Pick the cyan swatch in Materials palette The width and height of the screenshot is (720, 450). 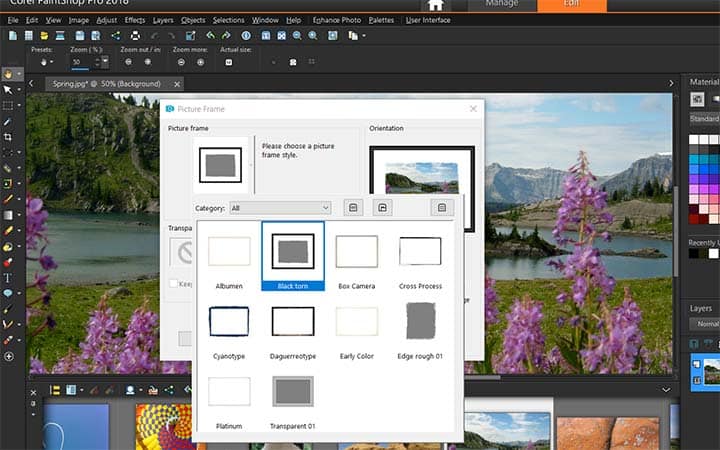693,159
